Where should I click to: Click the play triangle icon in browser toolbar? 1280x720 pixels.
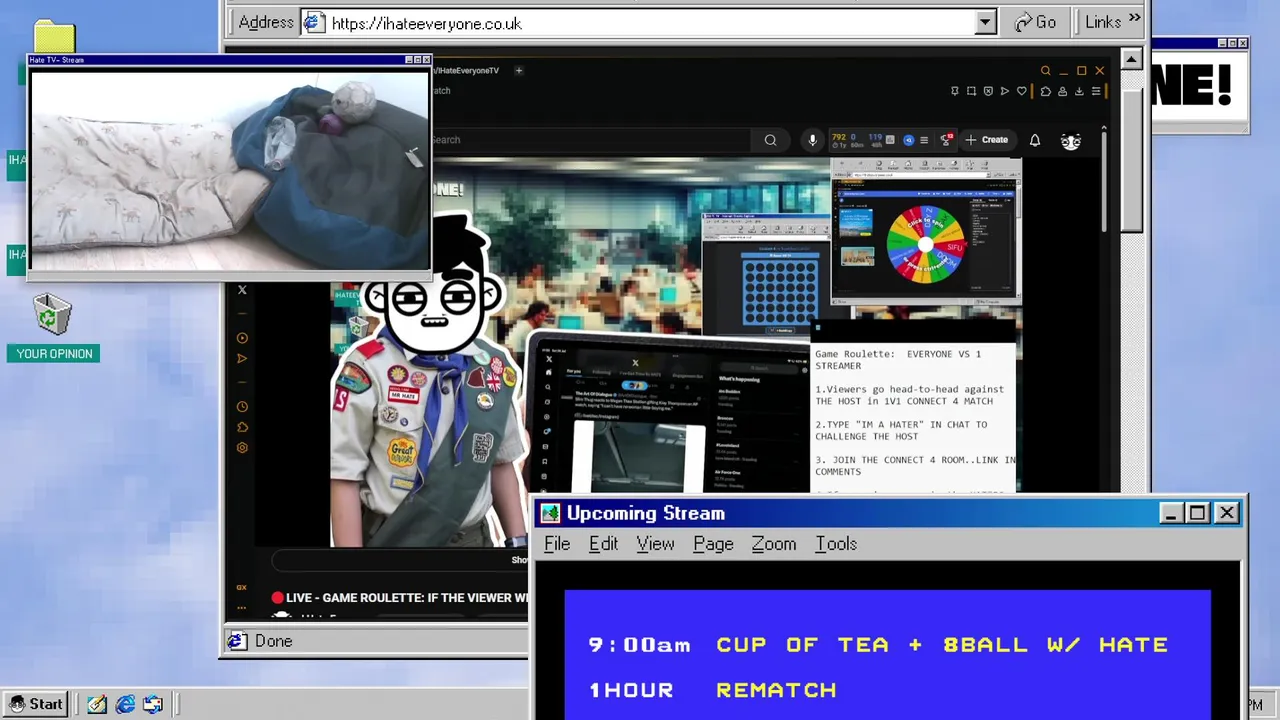tap(1005, 91)
